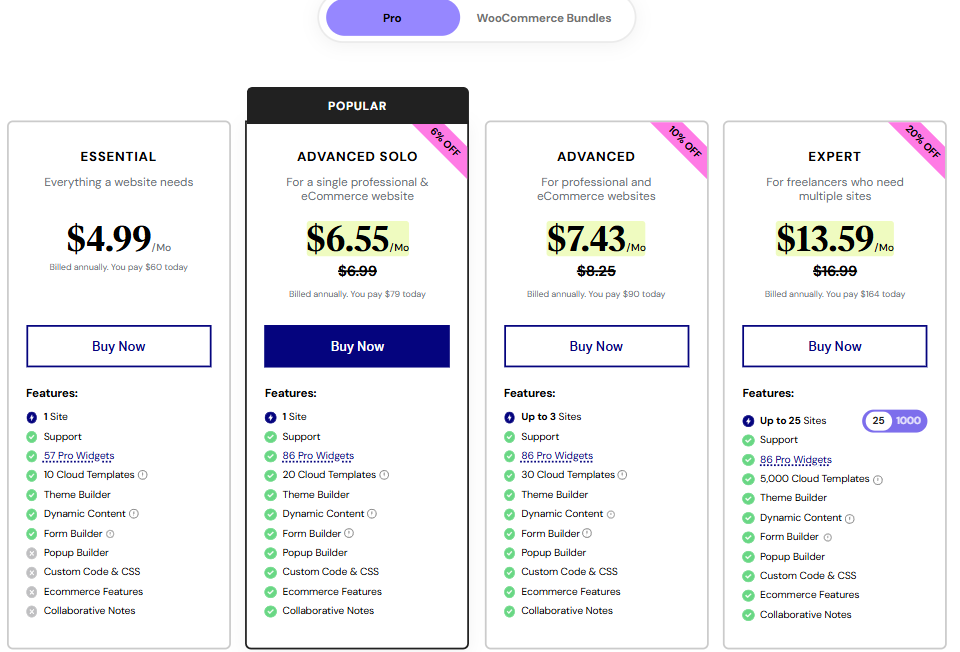Open Theme Builder link in Essential features
This screenshot has height=652, width=960.
(77, 494)
